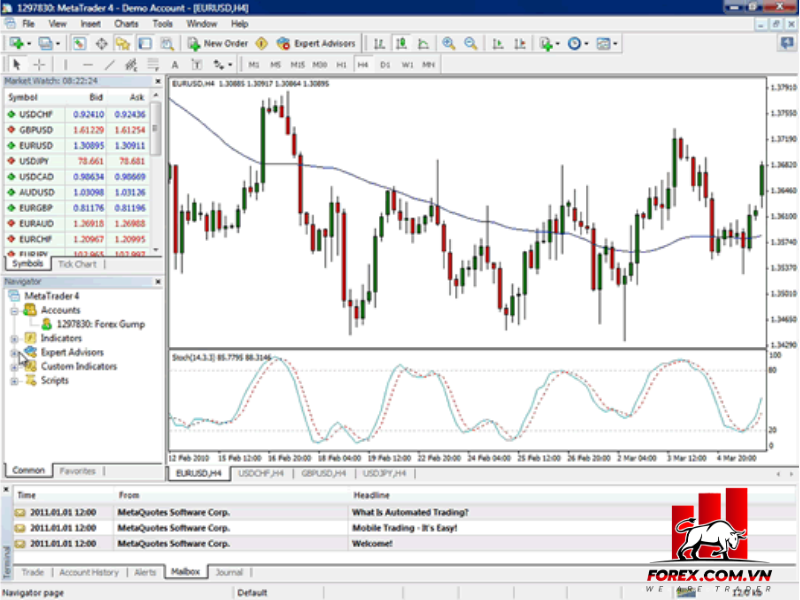The height and width of the screenshot is (600, 800).
Task: Switch to the Journal terminal tab
Action: 229,572
